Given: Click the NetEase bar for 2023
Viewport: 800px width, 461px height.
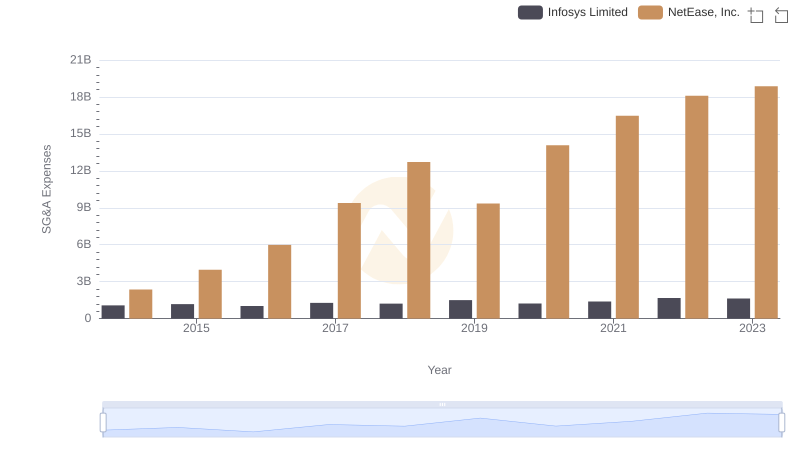Looking at the screenshot, I should click(766, 202).
